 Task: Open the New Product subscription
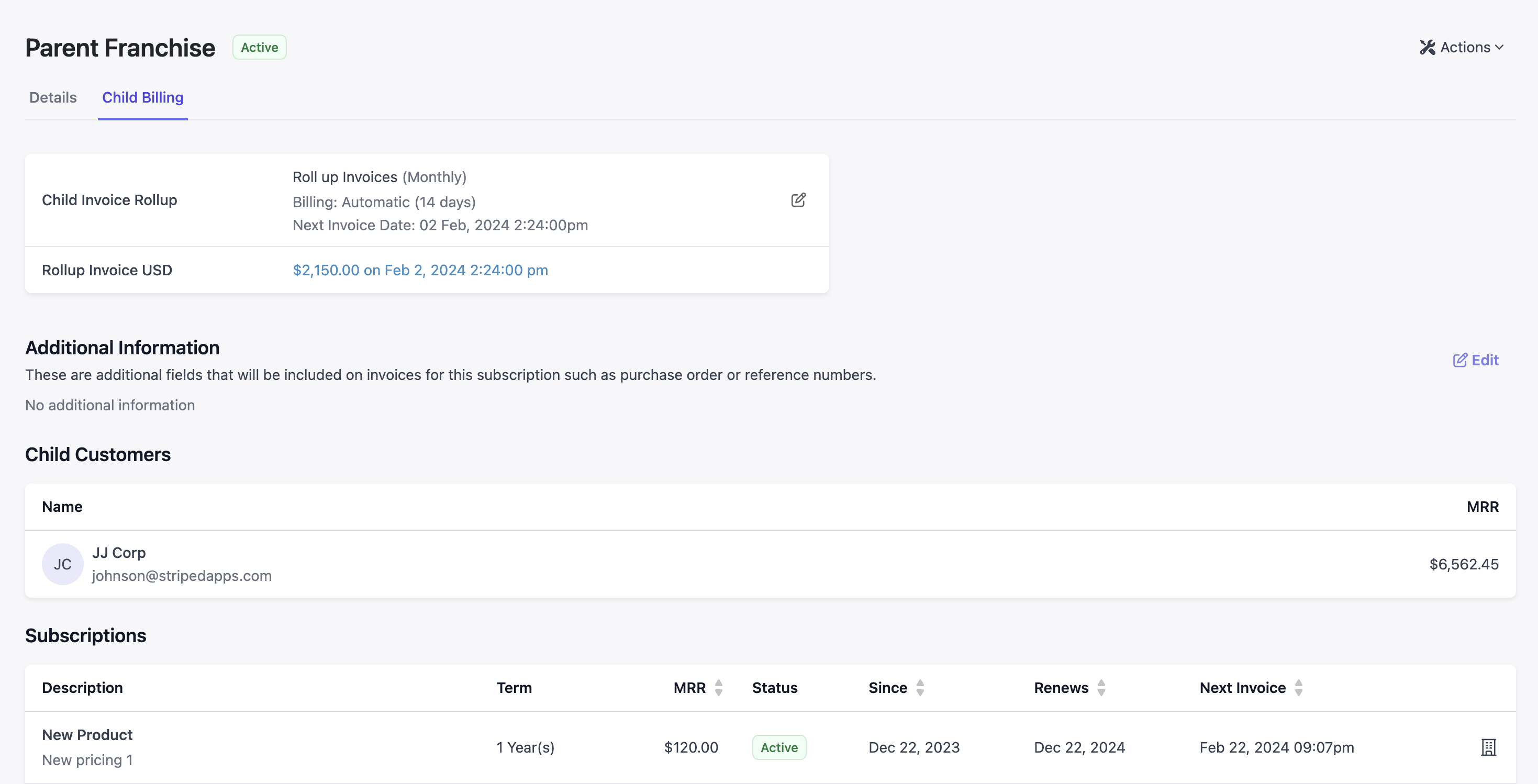87,735
